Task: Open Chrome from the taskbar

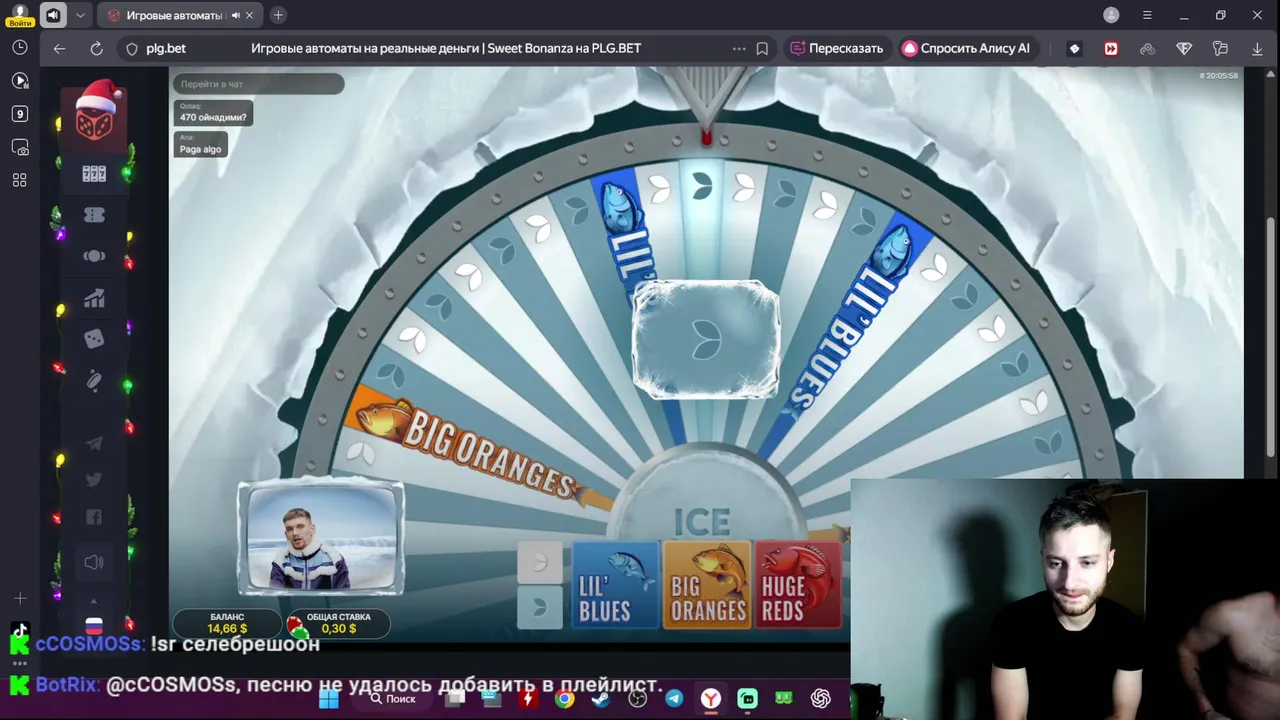Action: click(565, 699)
